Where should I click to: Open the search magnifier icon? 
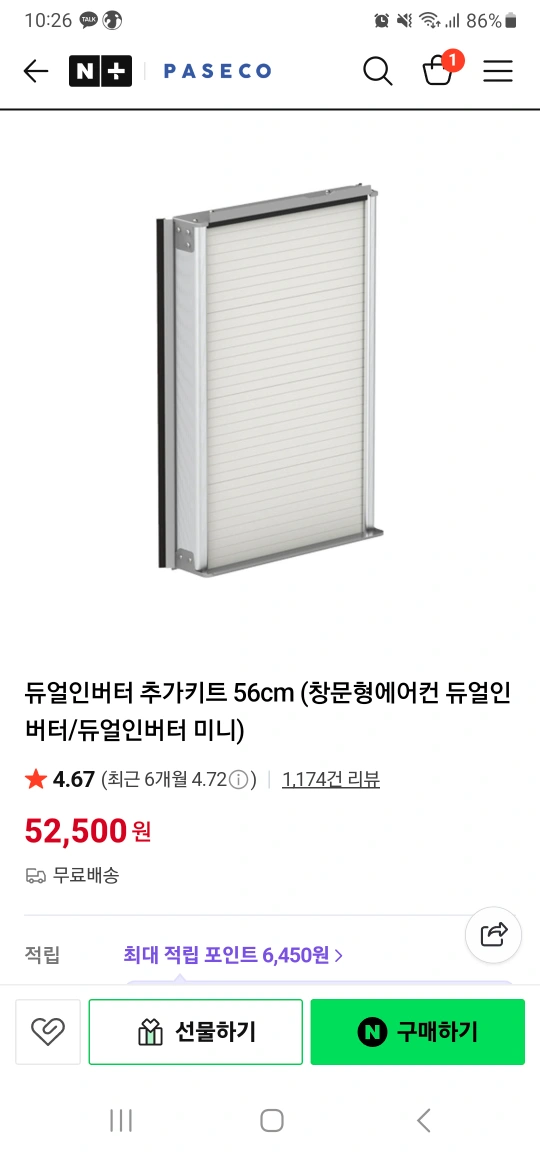[377, 71]
